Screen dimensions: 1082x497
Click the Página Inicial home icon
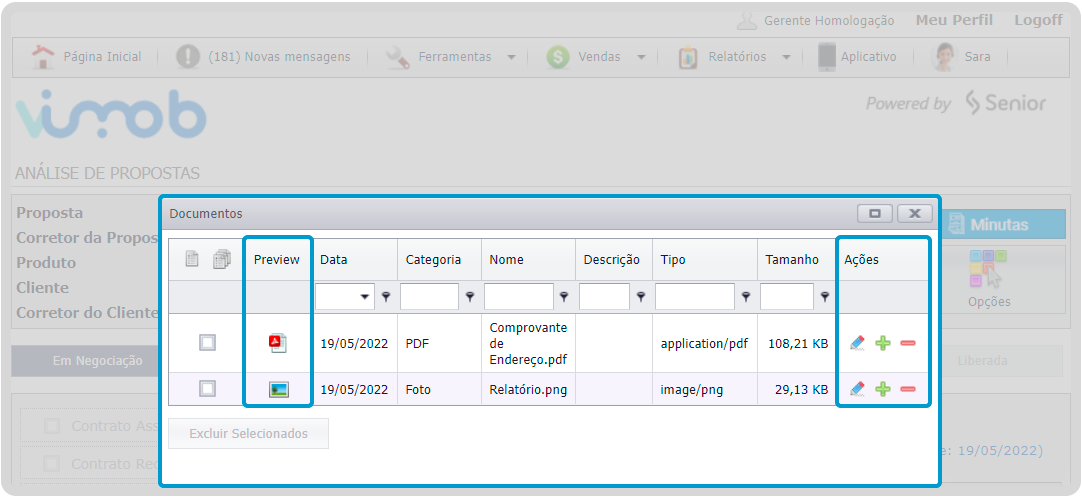43,57
